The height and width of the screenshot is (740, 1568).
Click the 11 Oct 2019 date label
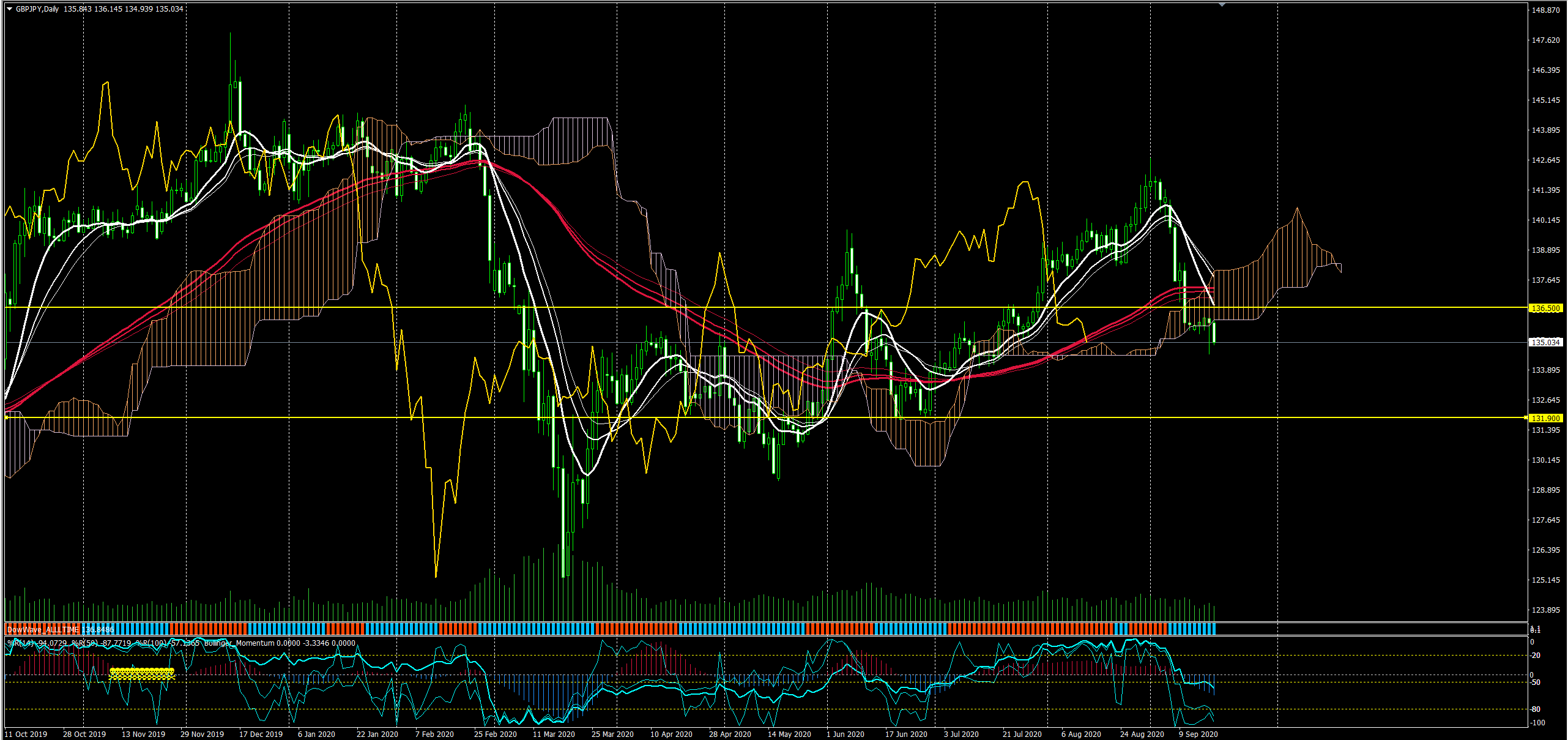point(26,734)
